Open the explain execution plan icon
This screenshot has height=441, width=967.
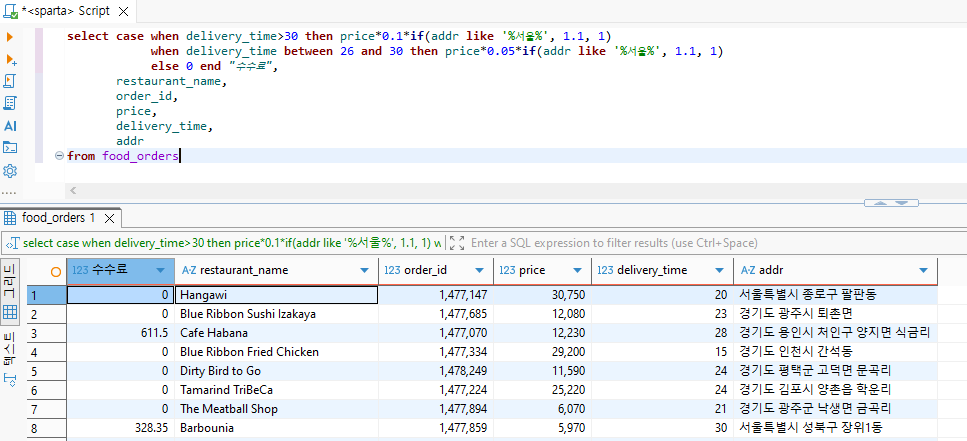pos(10,103)
